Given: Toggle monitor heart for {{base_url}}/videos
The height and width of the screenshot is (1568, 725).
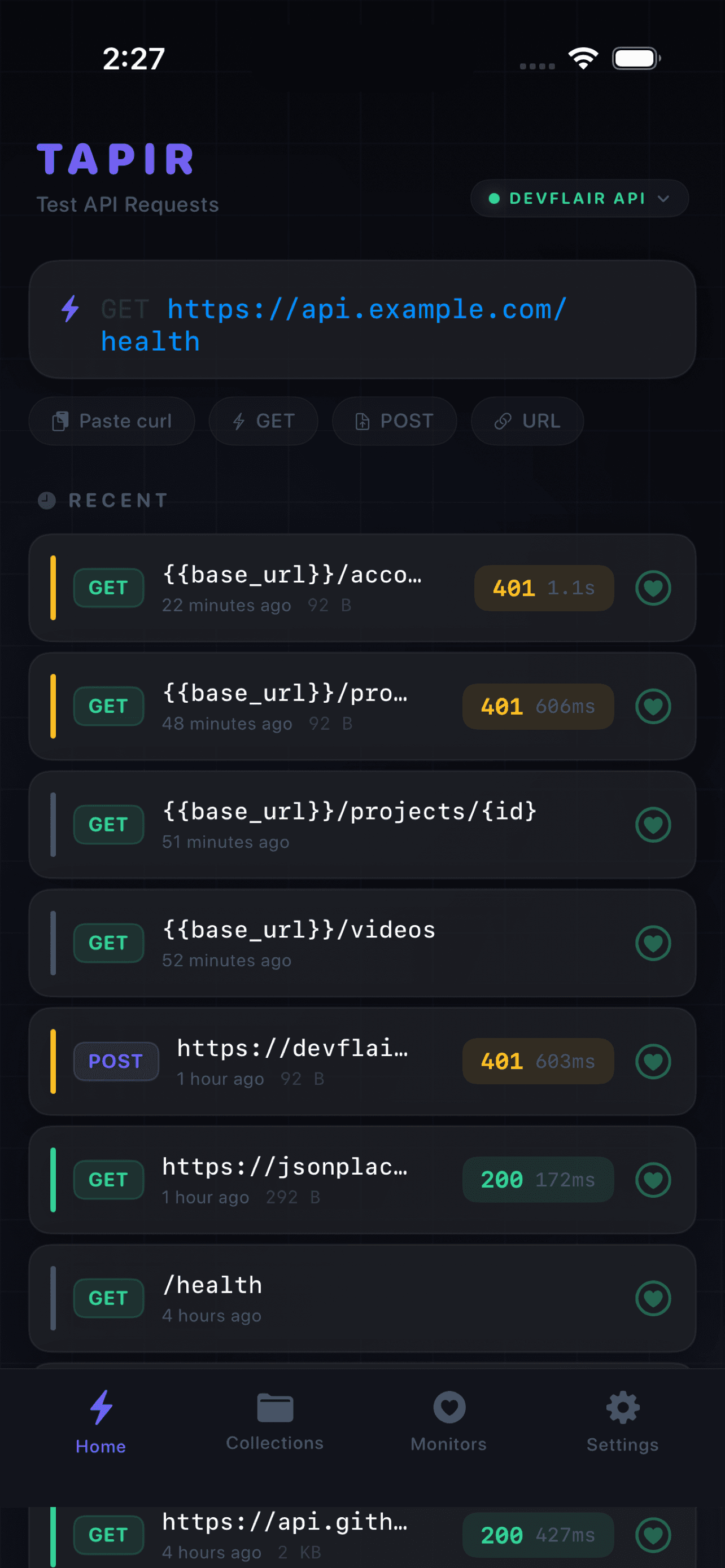Looking at the screenshot, I should click(x=653, y=943).
